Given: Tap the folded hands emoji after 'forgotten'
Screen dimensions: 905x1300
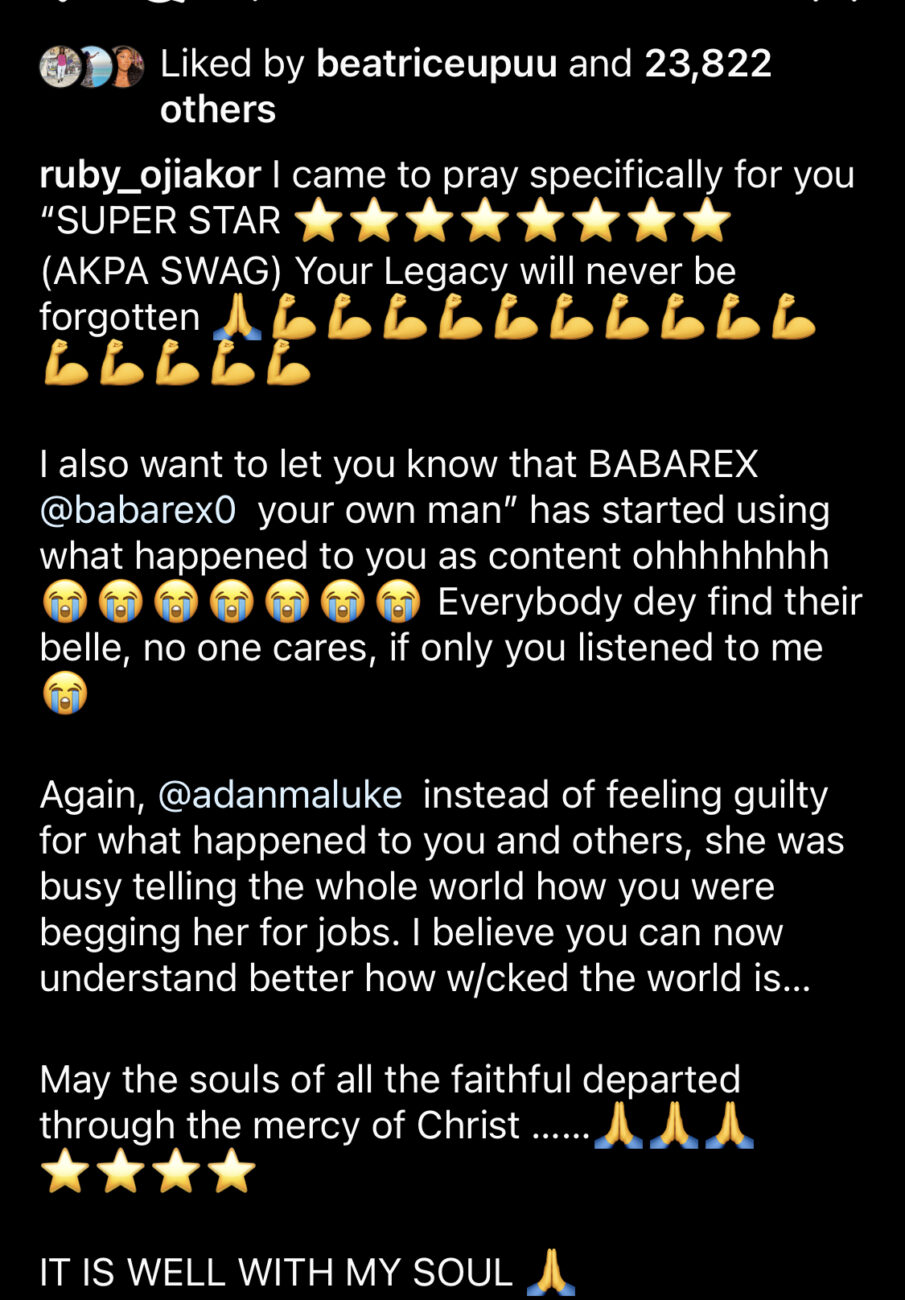Looking at the screenshot, I should click(x=237, y=318).
